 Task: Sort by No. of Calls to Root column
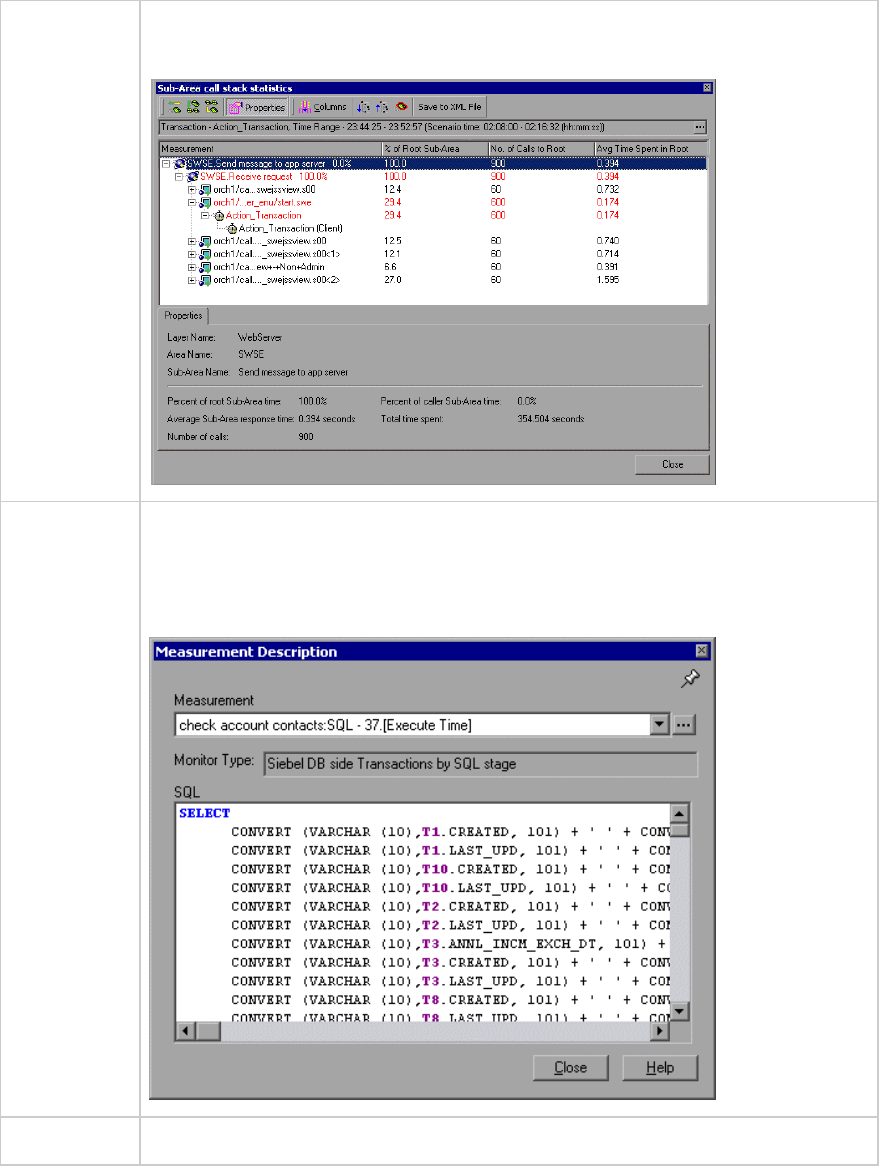541,149
